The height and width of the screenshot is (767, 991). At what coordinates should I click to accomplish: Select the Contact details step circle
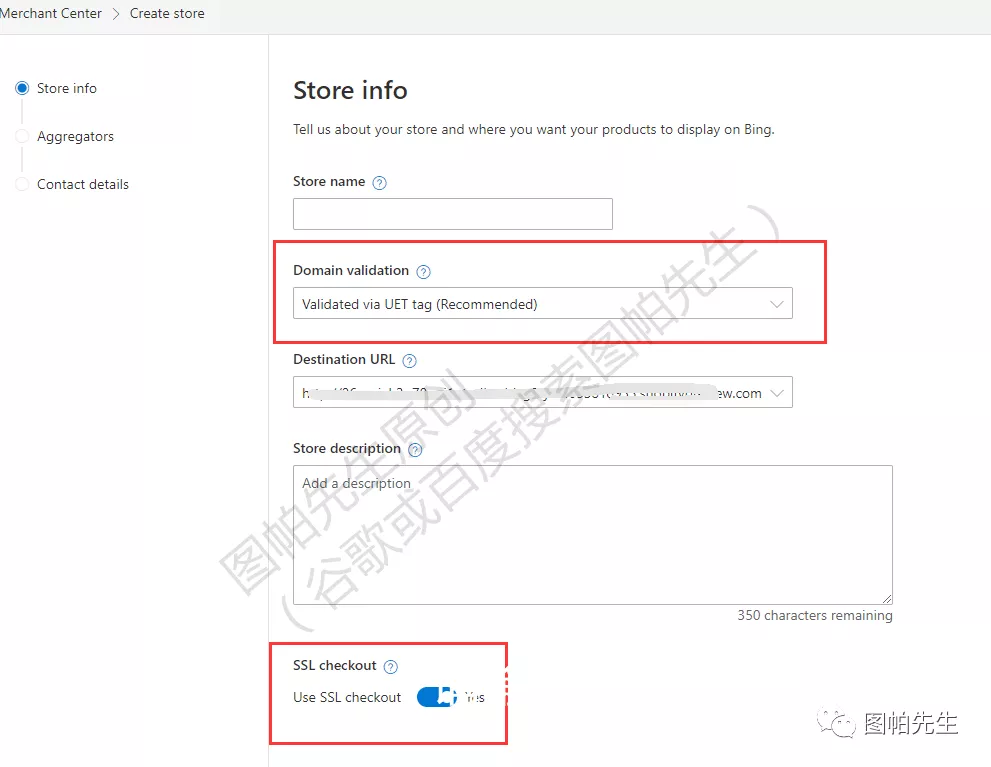pyautogui.click(x=22, y=184)
